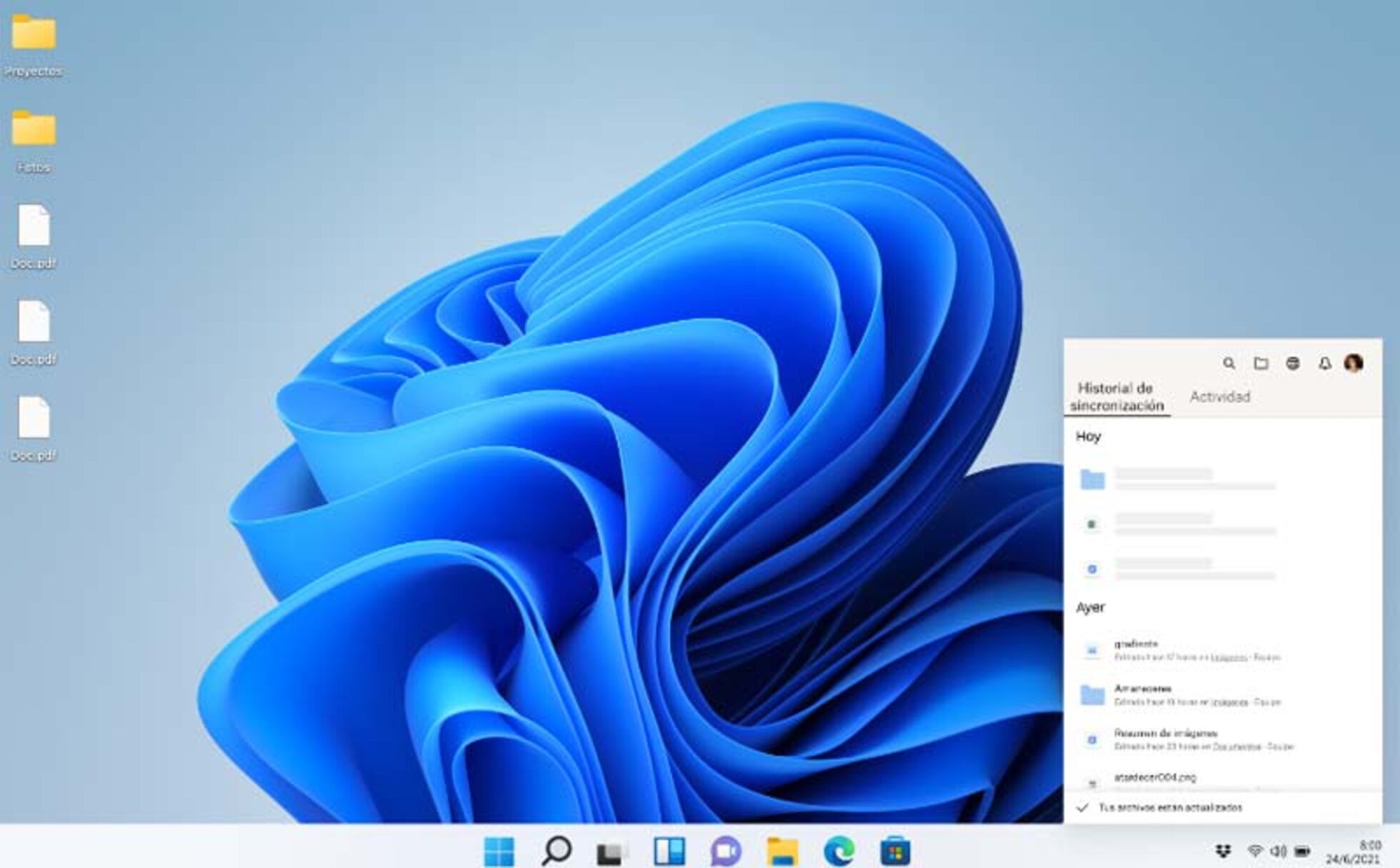Open Widgets from the taskbar
Screen dimensions: 1400x868
point(668,850)
